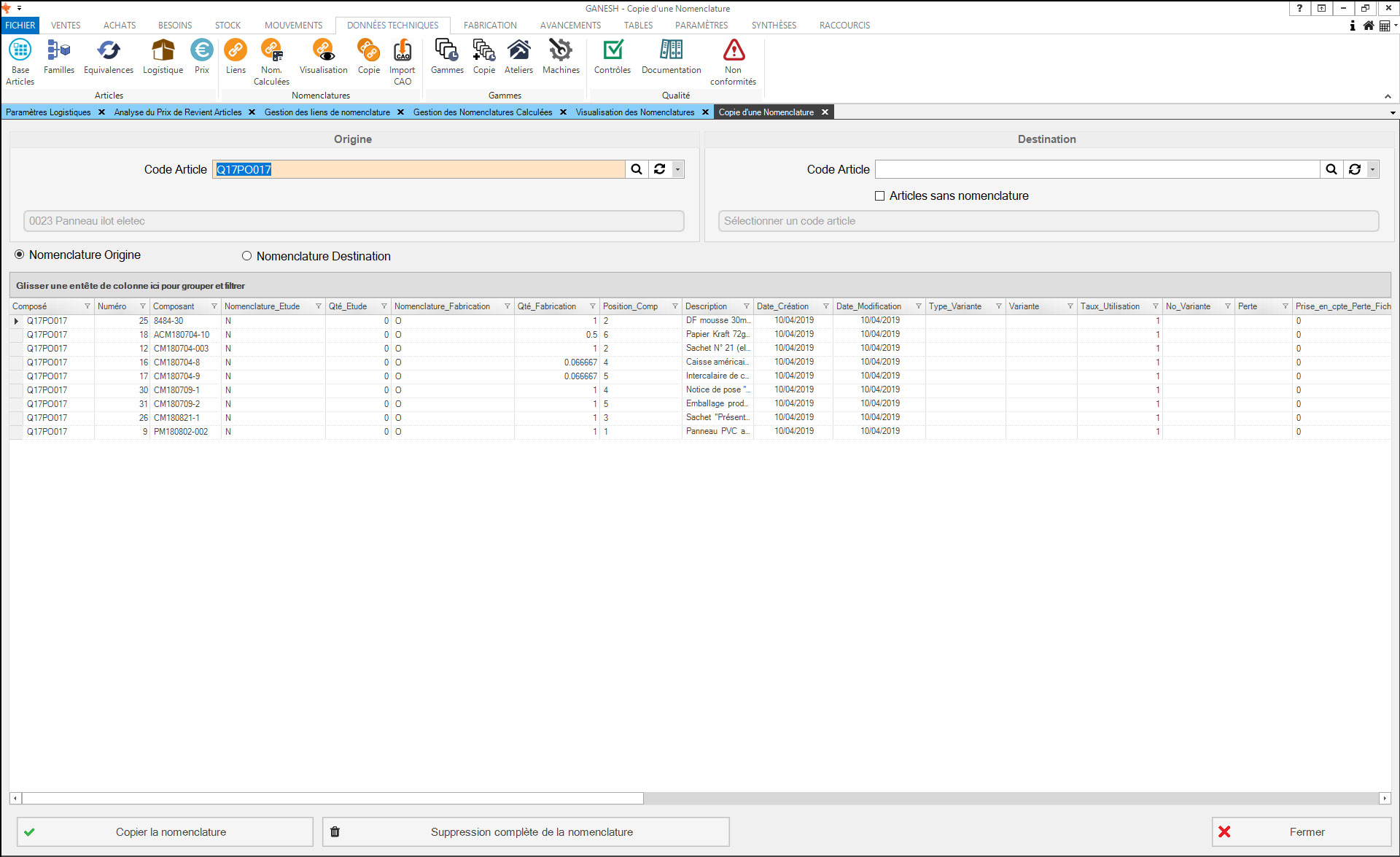Search origin Code Article with magnifier
This screenshot has height=857, width=1400.
637,169
